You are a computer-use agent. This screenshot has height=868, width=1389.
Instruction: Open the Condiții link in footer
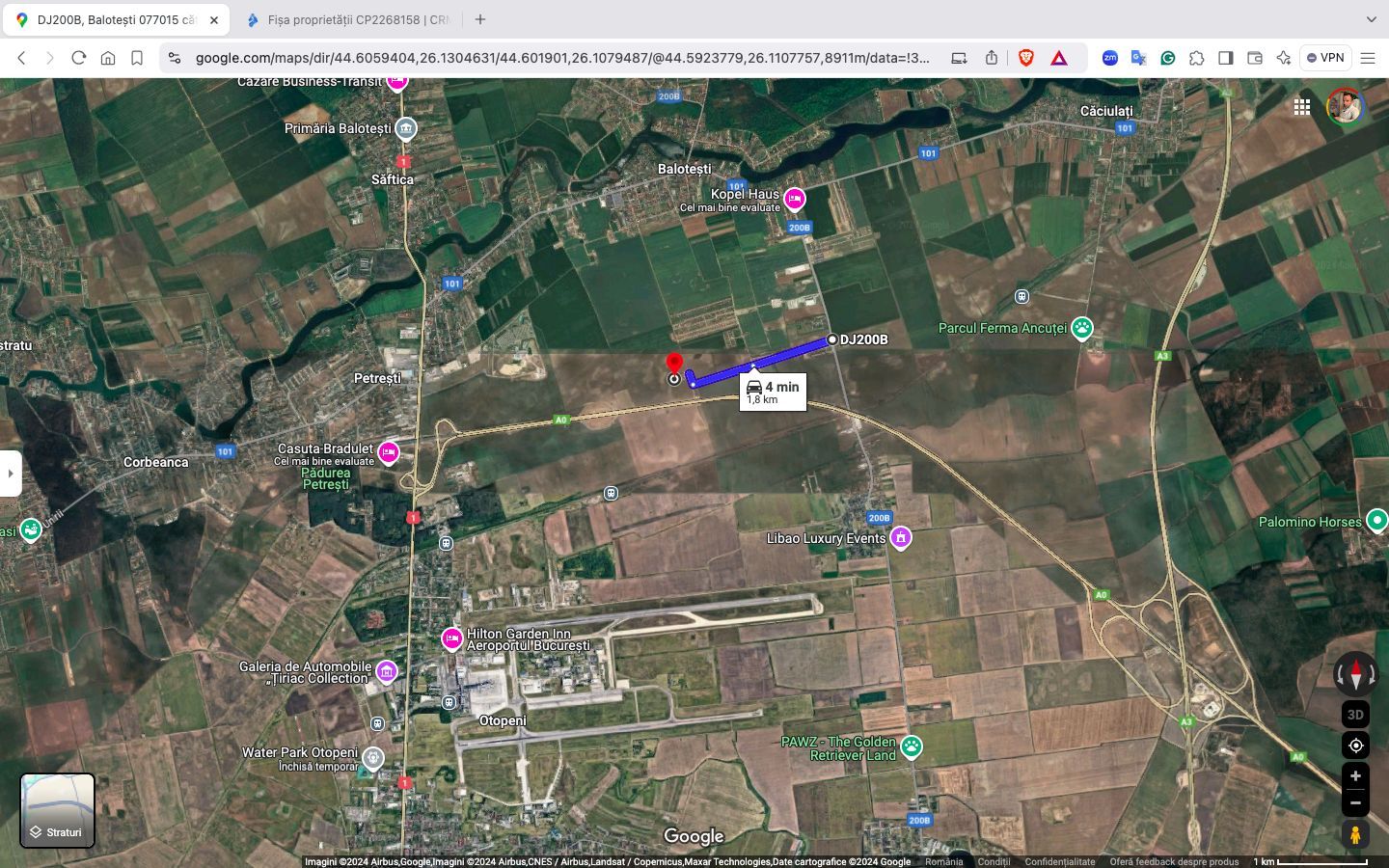pyautogui.click(x=994, y=862)
